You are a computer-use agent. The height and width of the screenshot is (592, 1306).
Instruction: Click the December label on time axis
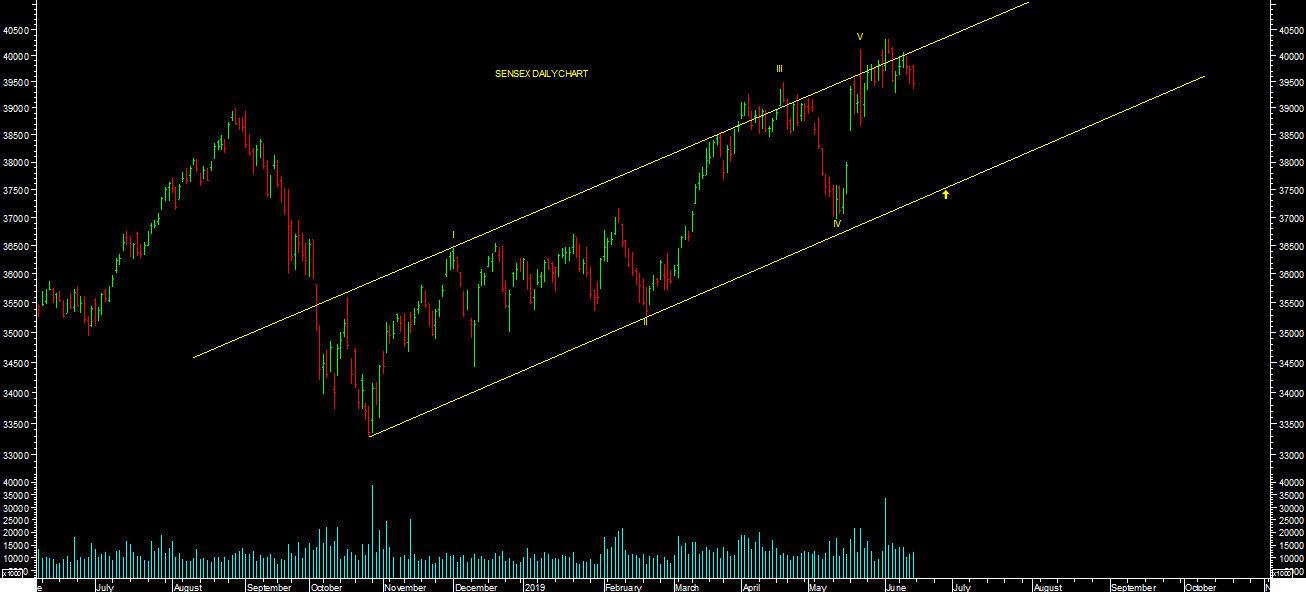coord(475,588)
